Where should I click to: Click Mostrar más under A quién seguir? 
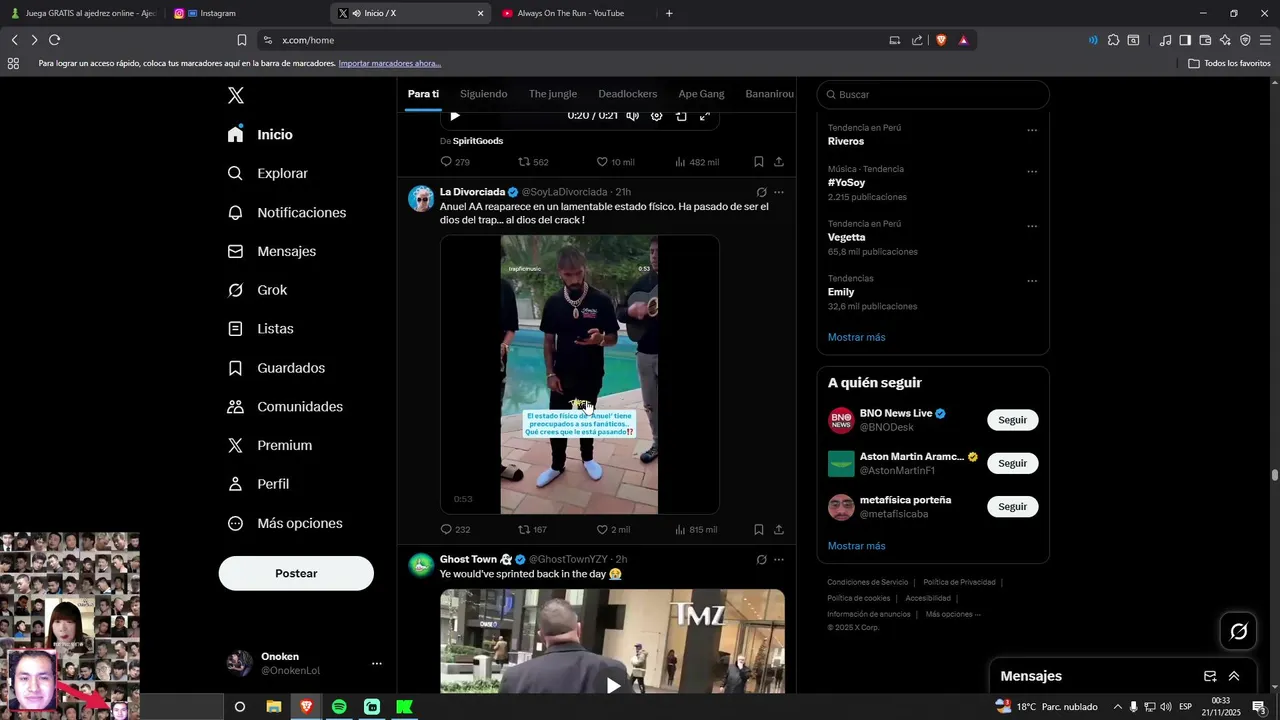[x=857, y=546]
